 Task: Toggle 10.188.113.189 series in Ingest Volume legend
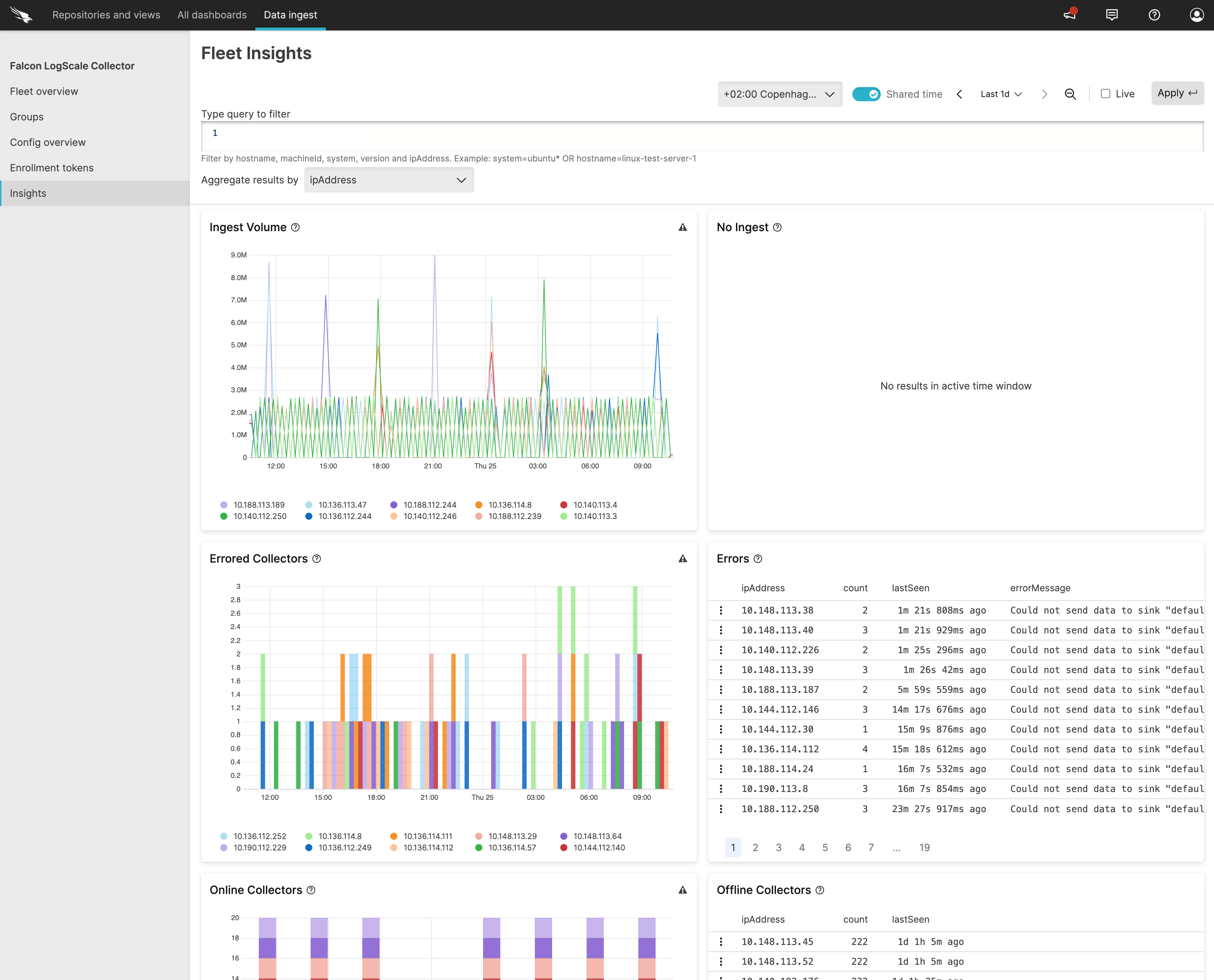259,505
